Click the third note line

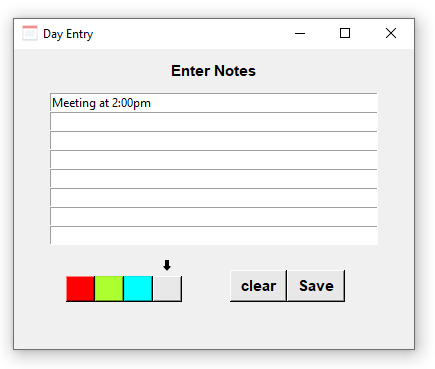coord(214,141)
